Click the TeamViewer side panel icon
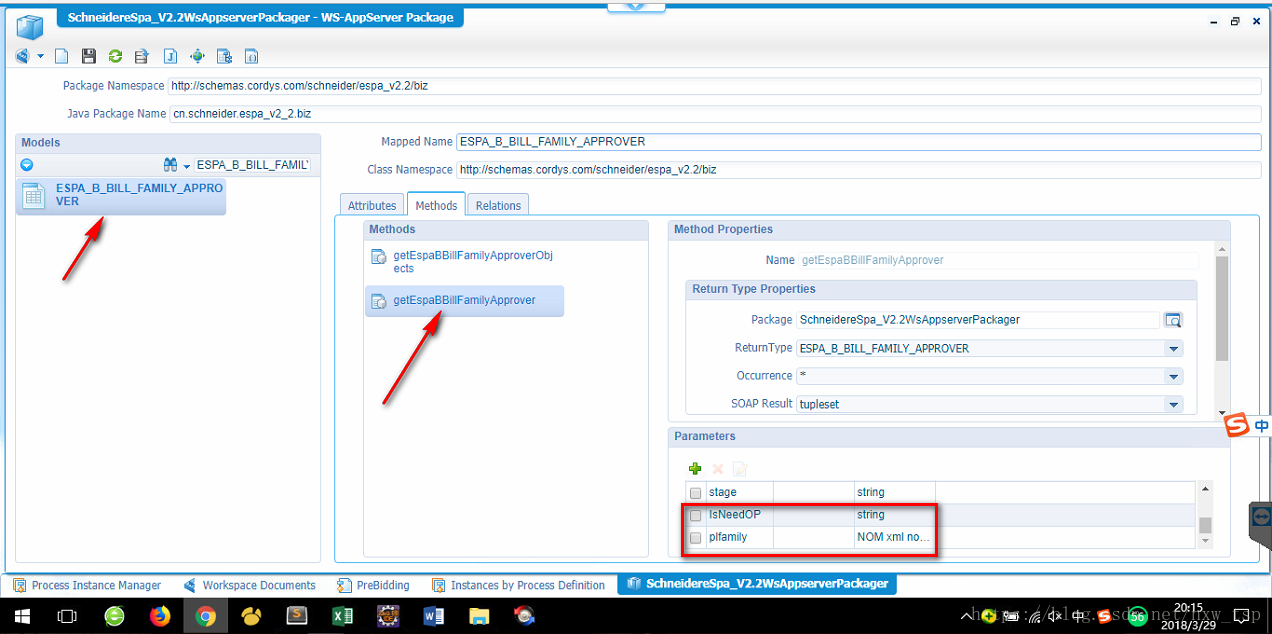The width and height of the screenshot is (1272, 634). pyautogui.click(x=1261, y=516)
